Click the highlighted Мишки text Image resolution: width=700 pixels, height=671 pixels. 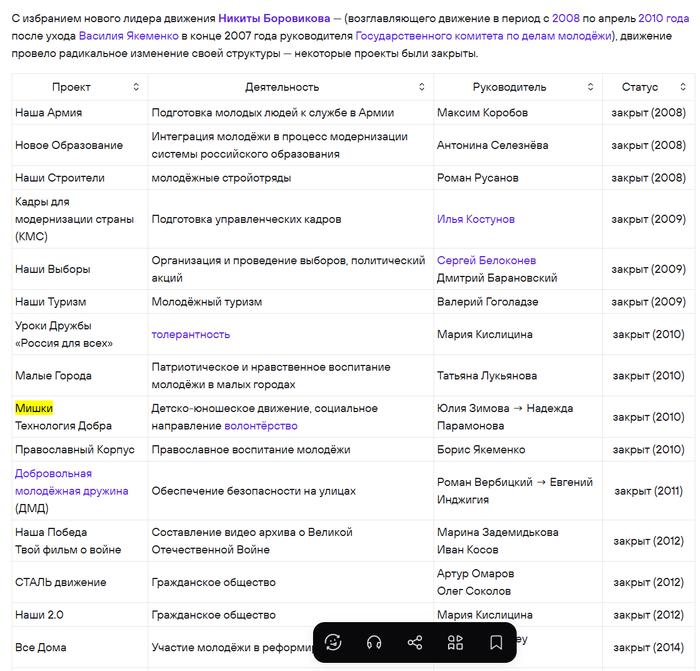coord(34,408)
